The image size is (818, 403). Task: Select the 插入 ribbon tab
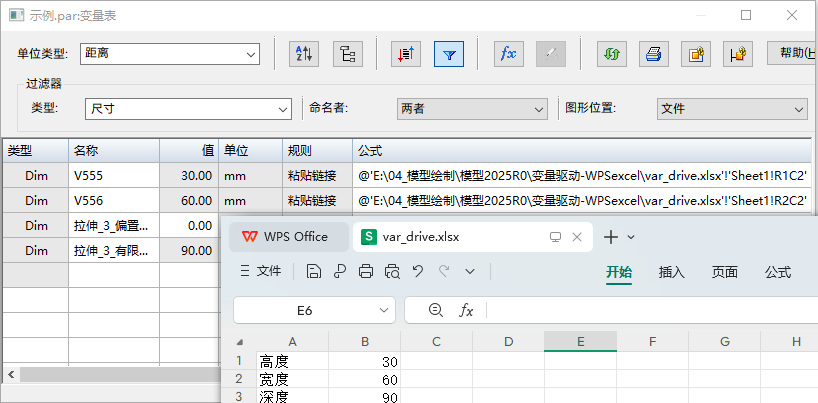click(671, 272)
